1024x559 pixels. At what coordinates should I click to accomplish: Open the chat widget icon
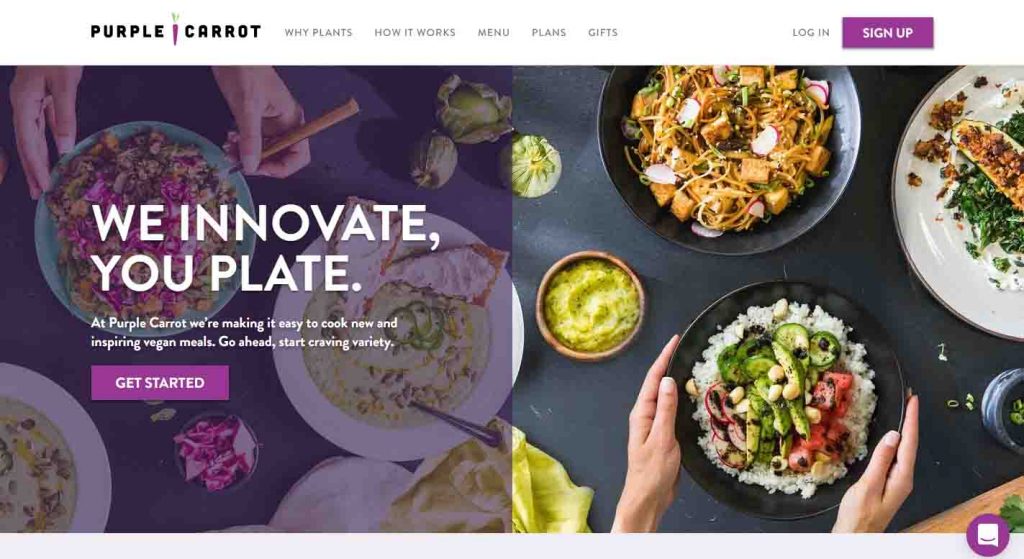[987, 535]
